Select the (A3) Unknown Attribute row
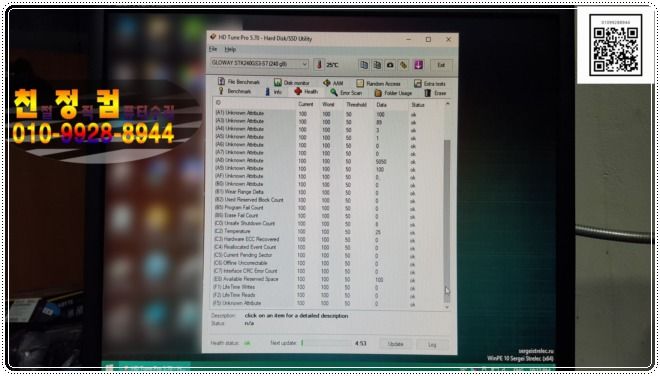This screenshot has width=660, height=376. (328, 121)
